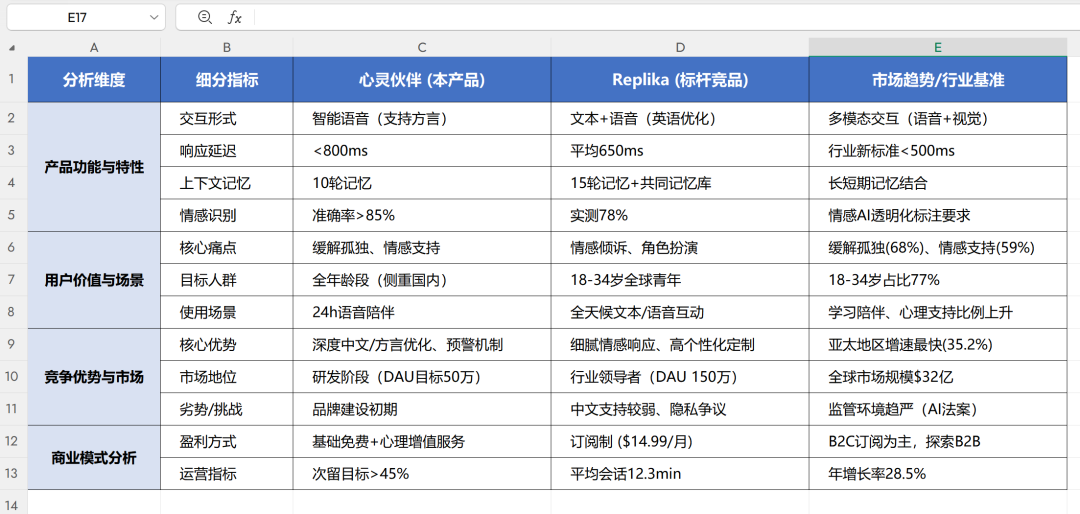
Task: Select row 14 header number
Action: (x=13, y=503)
